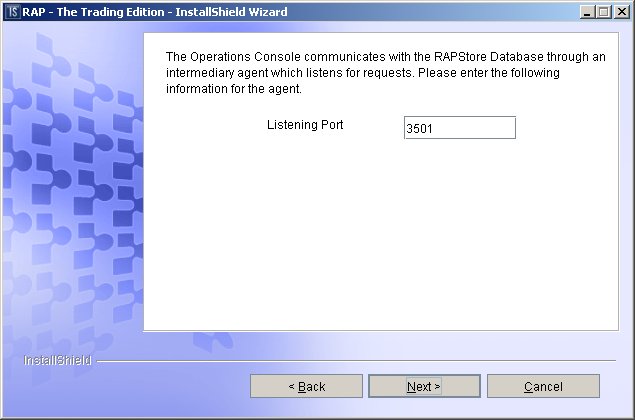Focus the Listening Port input field
This screenshot has height=420, width=635.
460,128
